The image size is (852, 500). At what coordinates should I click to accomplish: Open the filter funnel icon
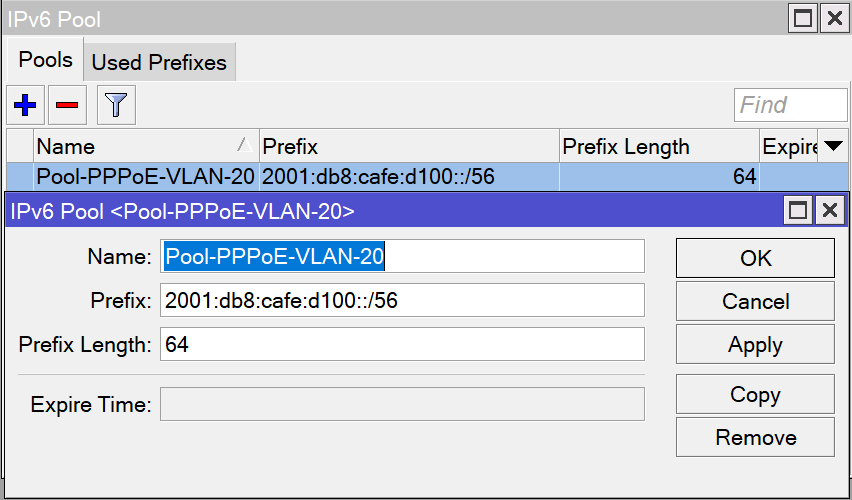click(x=116, y=105)
